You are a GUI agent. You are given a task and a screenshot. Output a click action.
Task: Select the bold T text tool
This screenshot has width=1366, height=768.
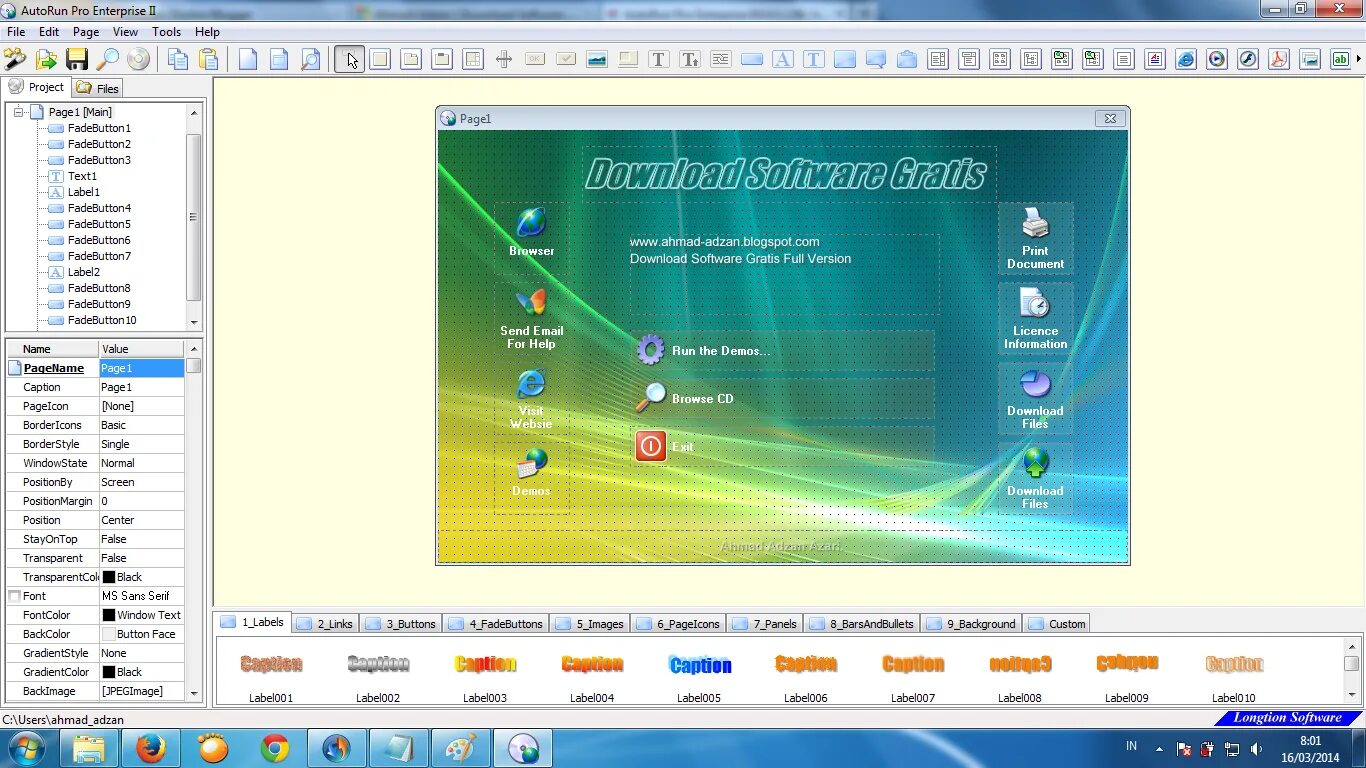(x=659, y=59)
